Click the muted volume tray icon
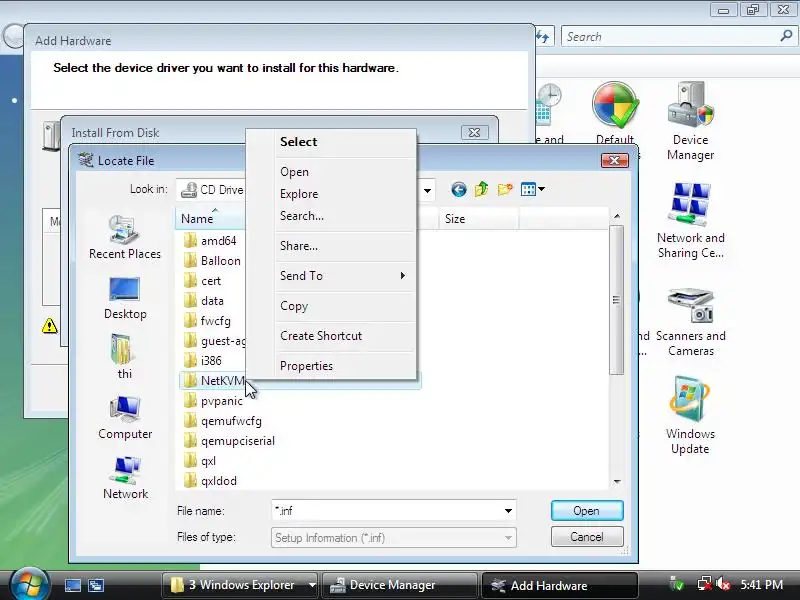The height and width of the screenshot is (600, 800). 723,585
